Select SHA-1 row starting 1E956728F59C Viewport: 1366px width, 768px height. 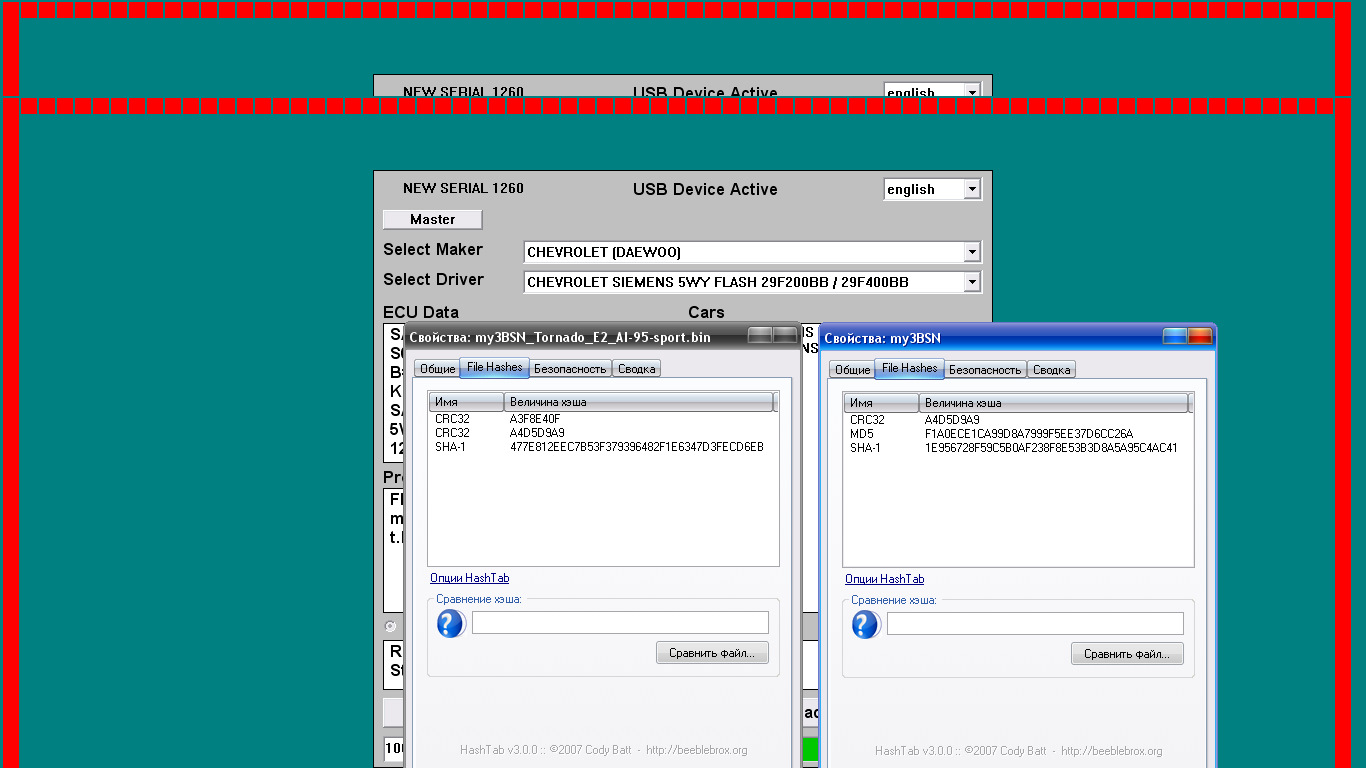(1017, 448)
